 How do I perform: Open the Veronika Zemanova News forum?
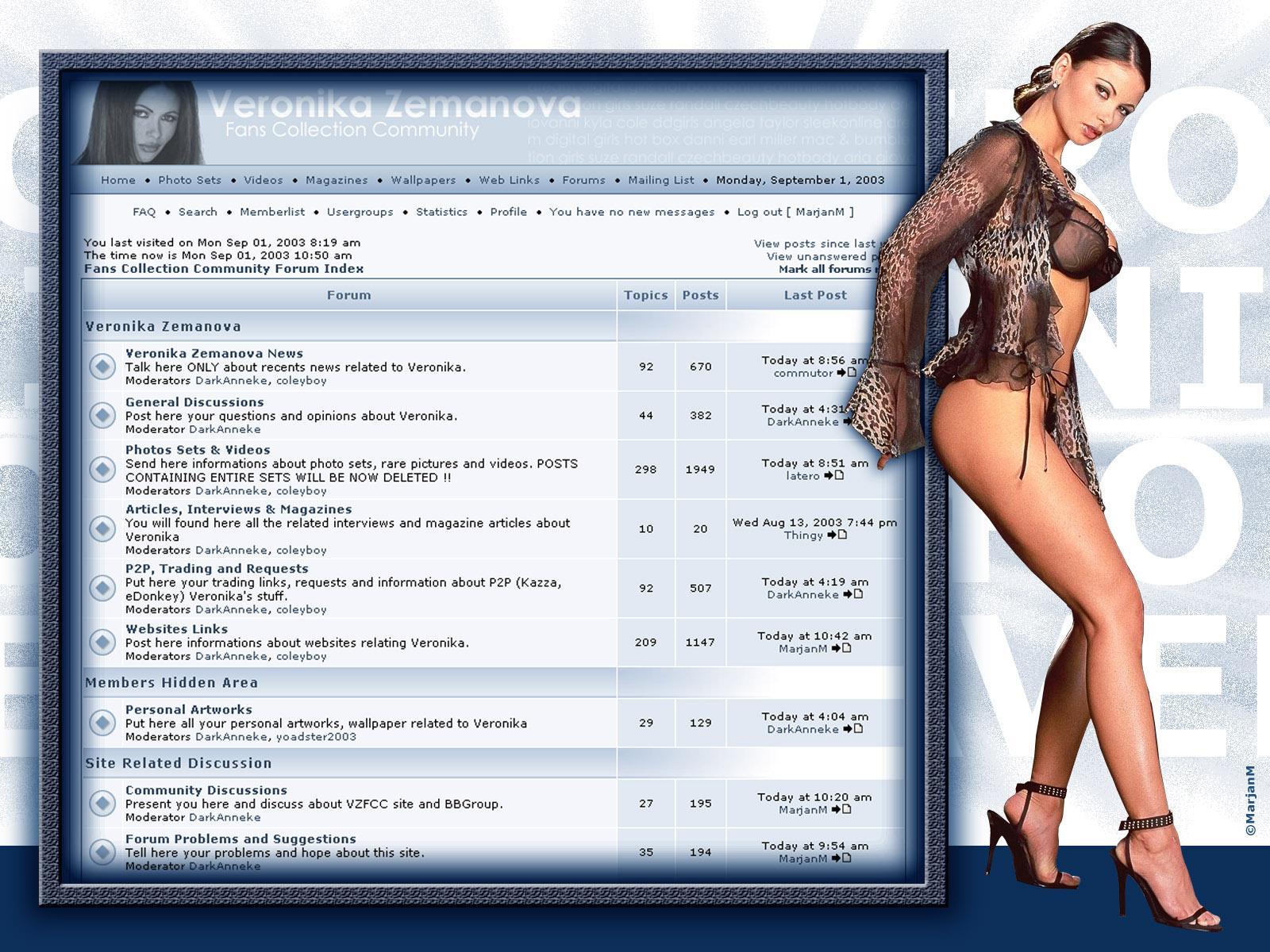[214, 353]
